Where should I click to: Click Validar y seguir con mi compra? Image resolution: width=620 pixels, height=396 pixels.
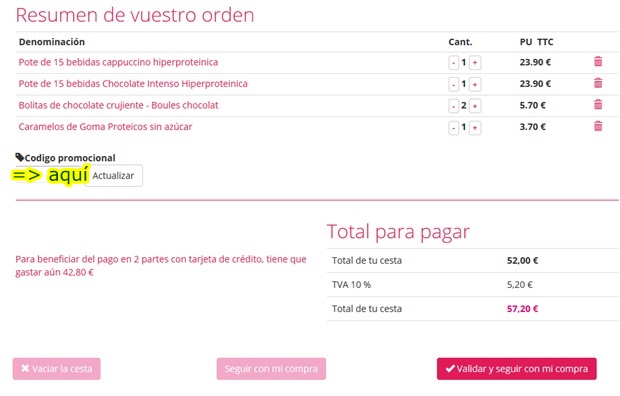click(517, 369)
